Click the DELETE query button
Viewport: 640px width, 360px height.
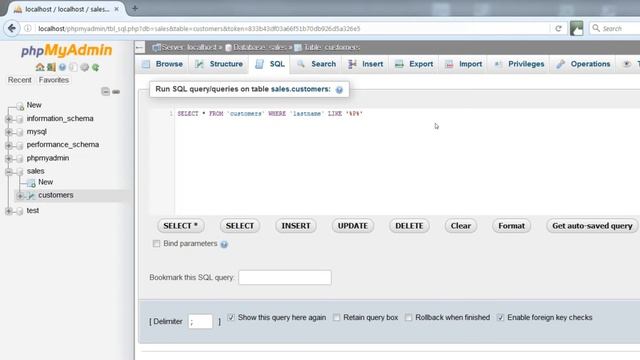(x=409, y=226)
